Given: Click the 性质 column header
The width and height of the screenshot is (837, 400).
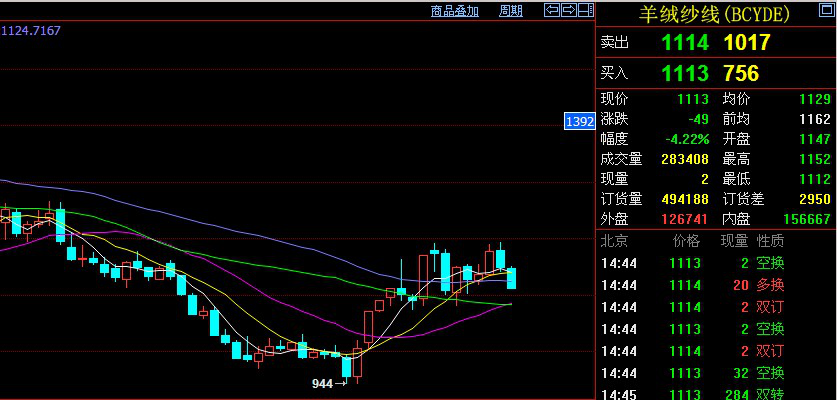Looking at the screenshot, I should click(x=770, y=241).
